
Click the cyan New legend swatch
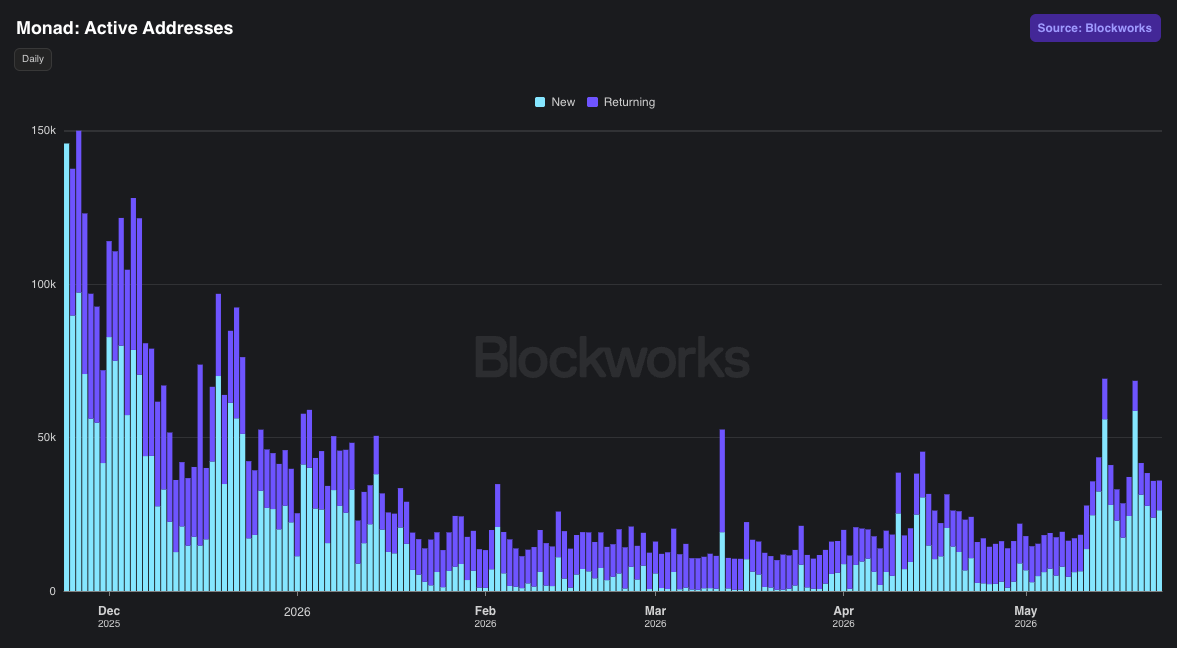(x=540, y=102)
